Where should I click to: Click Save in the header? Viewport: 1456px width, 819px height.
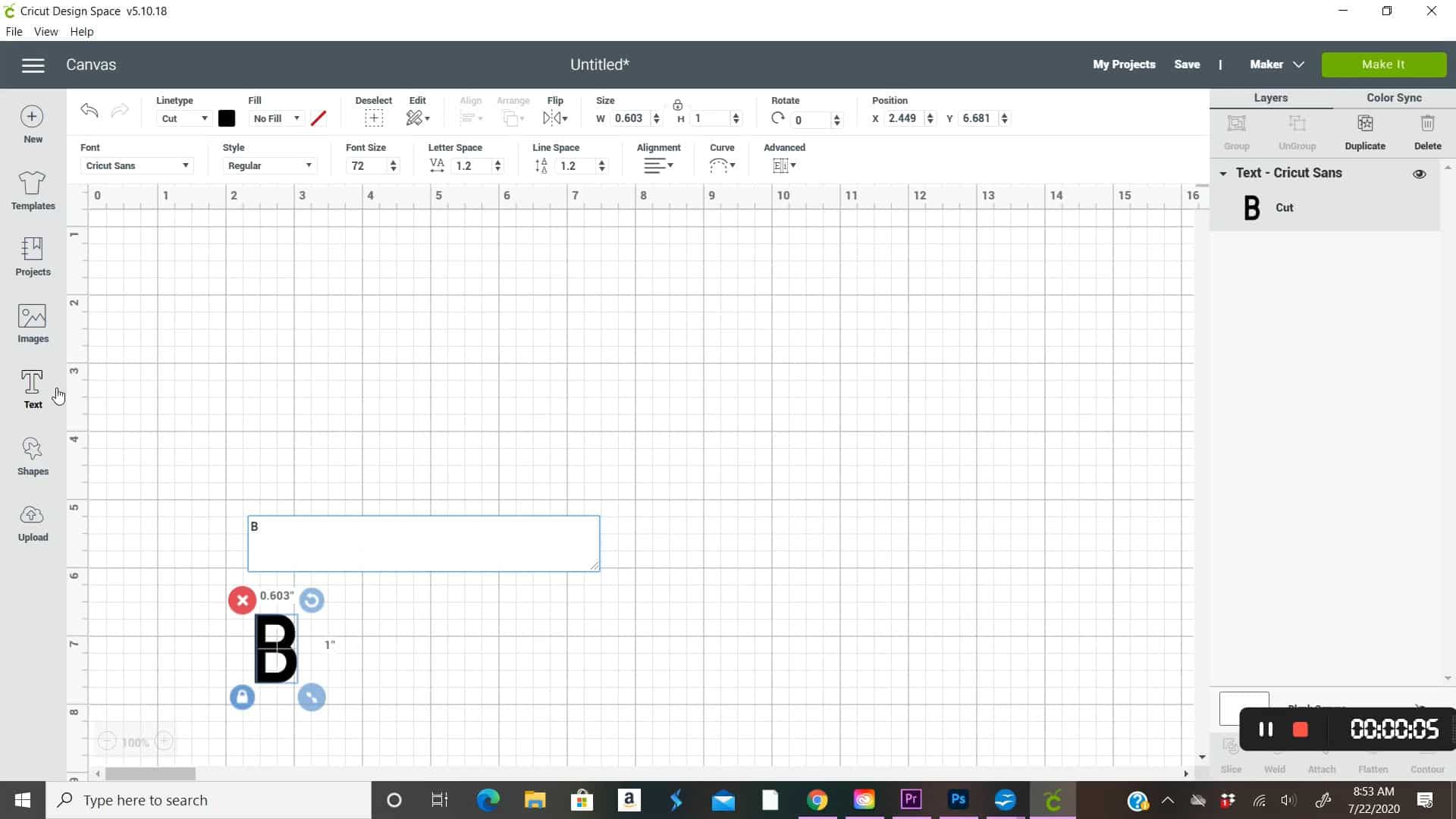tap(1187, 64)
